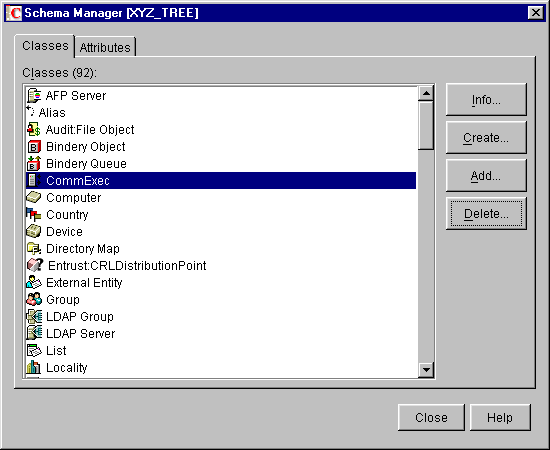Close the window with the X button
This screenshot has height=450, width=550.
(536, 13)
